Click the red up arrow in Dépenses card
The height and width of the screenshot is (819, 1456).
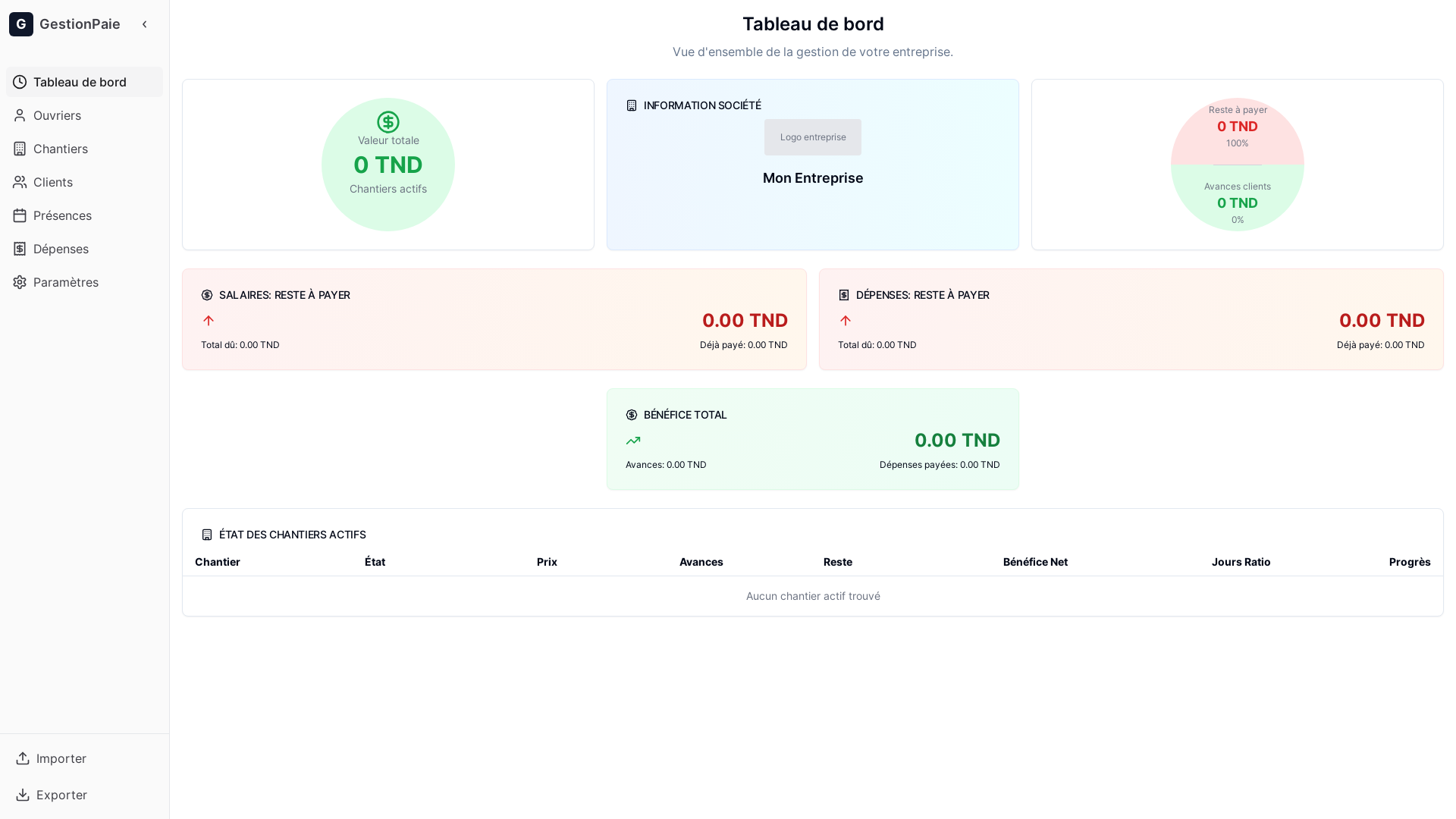(846, 321)
